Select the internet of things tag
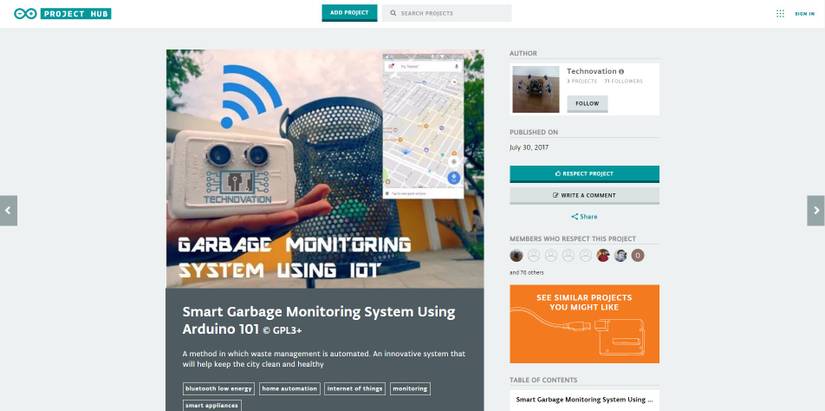The image size is (825, 411). [355, 389]
